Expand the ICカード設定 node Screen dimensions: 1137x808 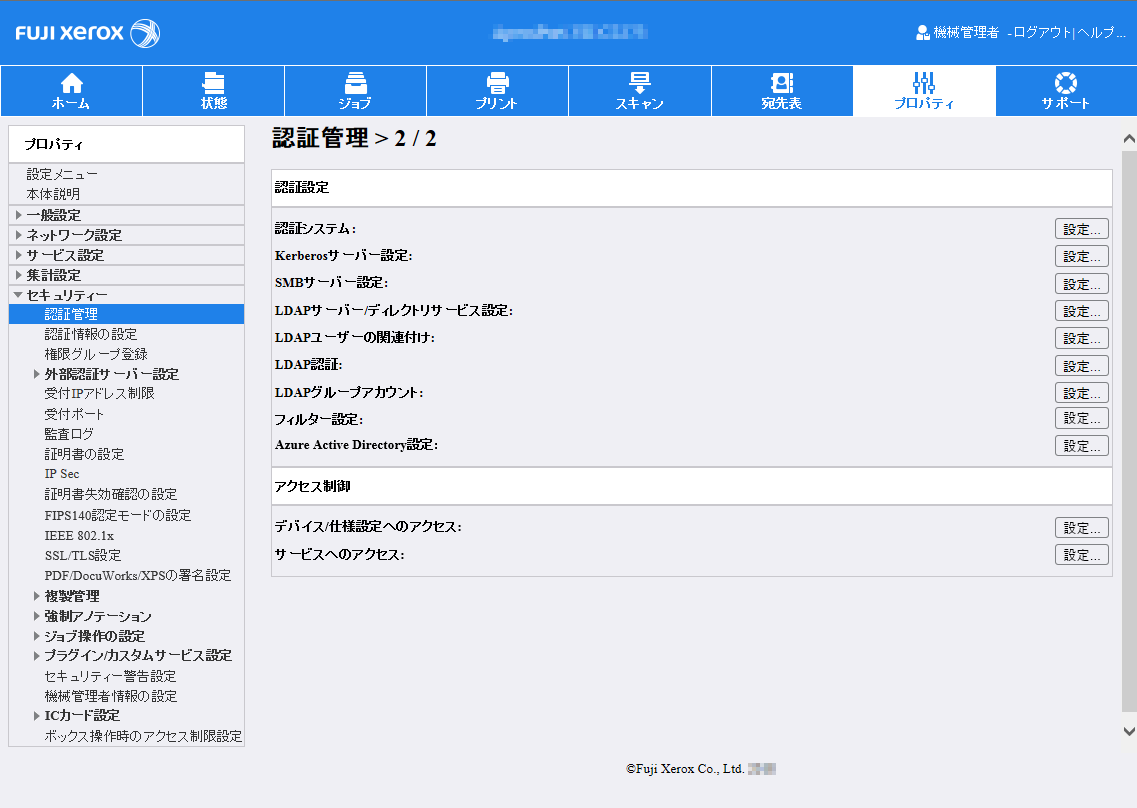pos(37,716)
